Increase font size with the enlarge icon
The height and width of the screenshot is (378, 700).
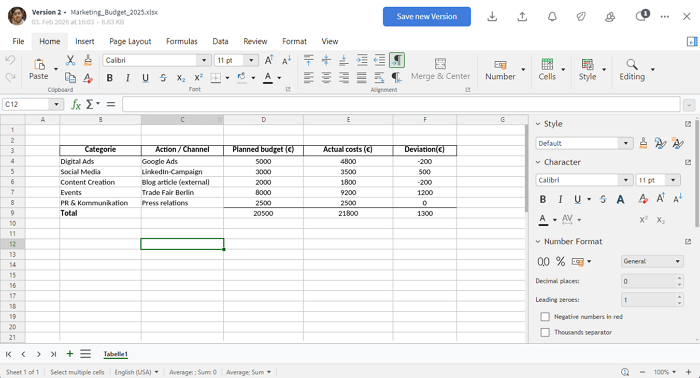tap(269, 60)
